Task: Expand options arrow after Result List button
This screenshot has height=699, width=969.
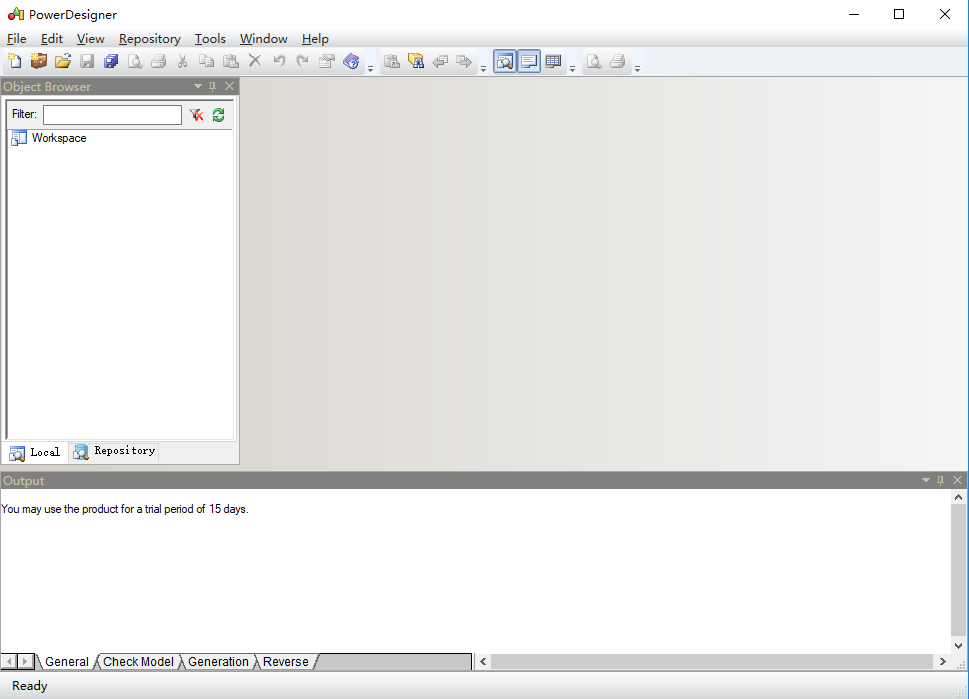Action: pyautogui.click(x=572, y=68)
